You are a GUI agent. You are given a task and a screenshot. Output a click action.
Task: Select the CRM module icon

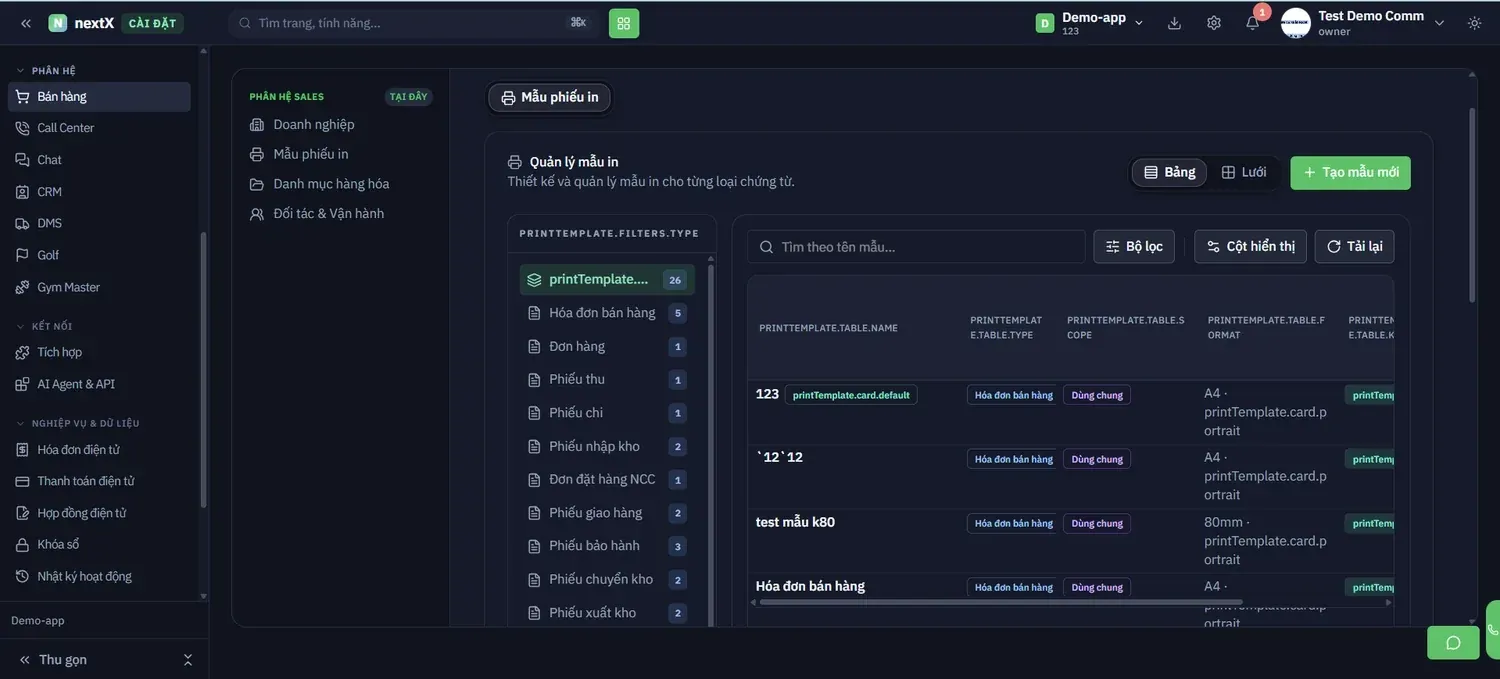(22, 192)
